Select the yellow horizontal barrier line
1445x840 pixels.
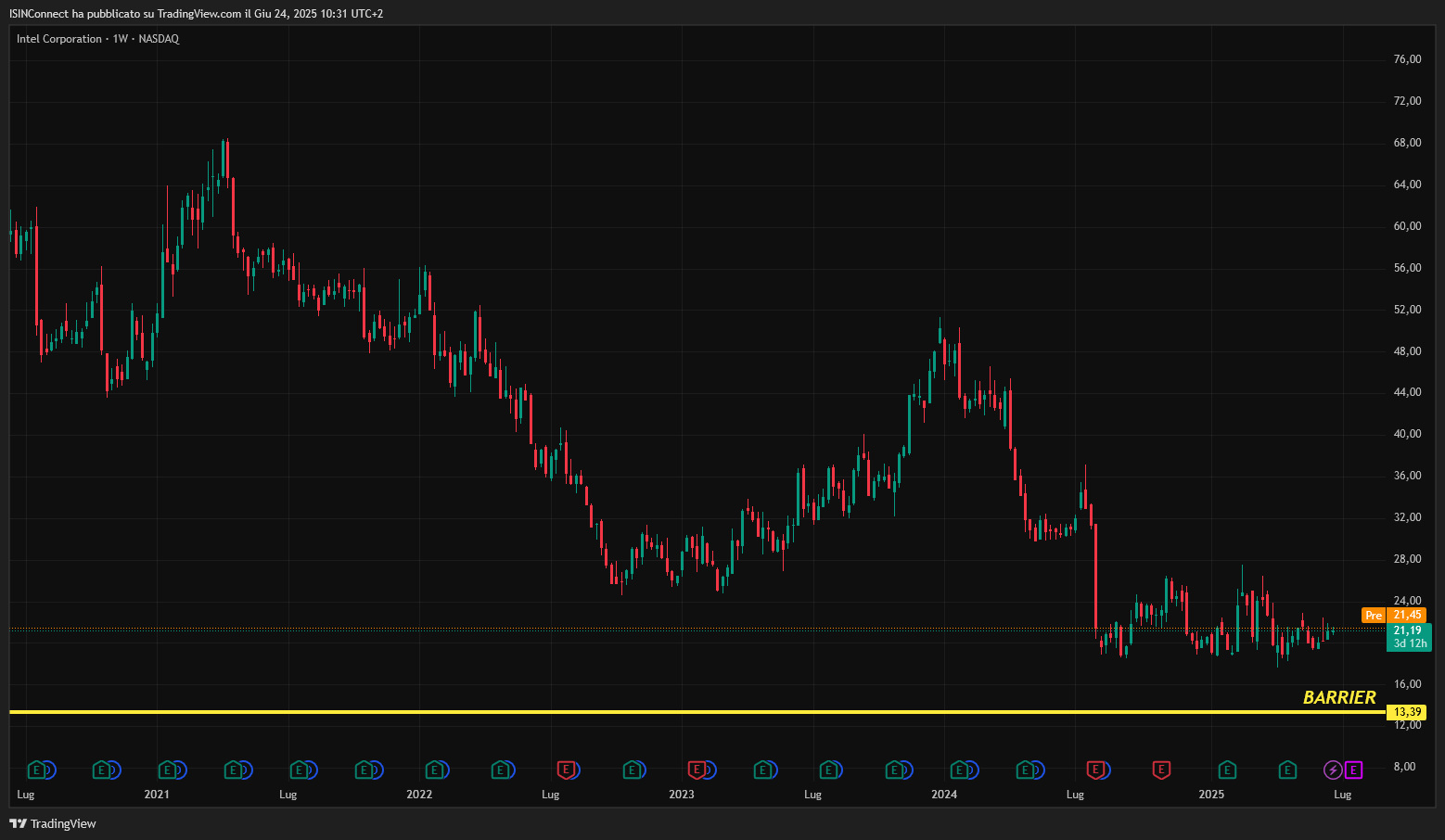[697, 712]
